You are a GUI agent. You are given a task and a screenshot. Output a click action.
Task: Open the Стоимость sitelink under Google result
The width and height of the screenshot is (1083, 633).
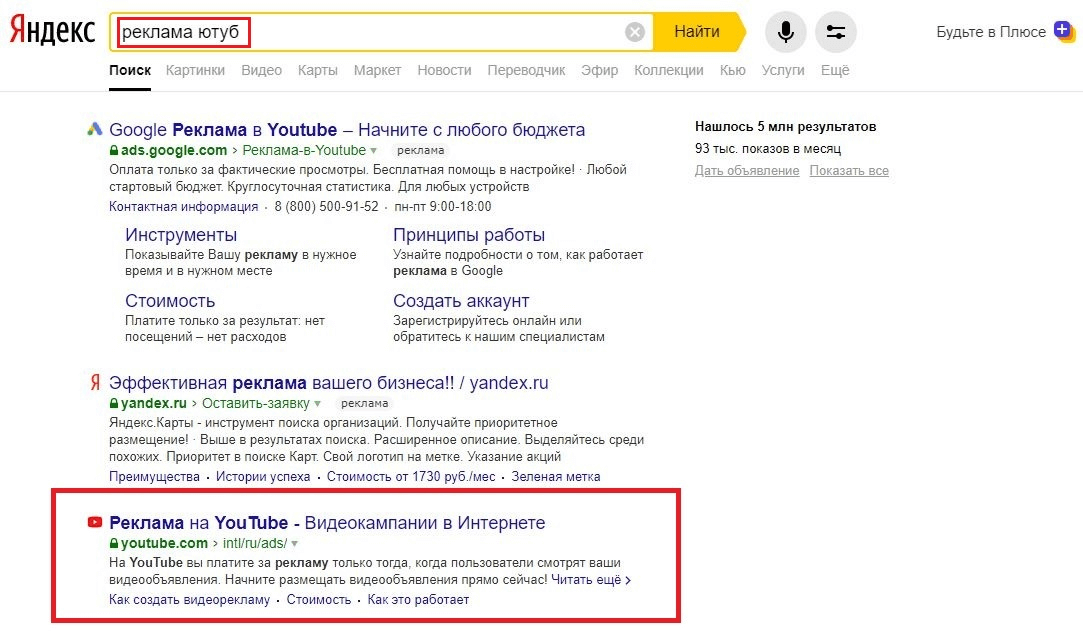click(x=170, y=301)
